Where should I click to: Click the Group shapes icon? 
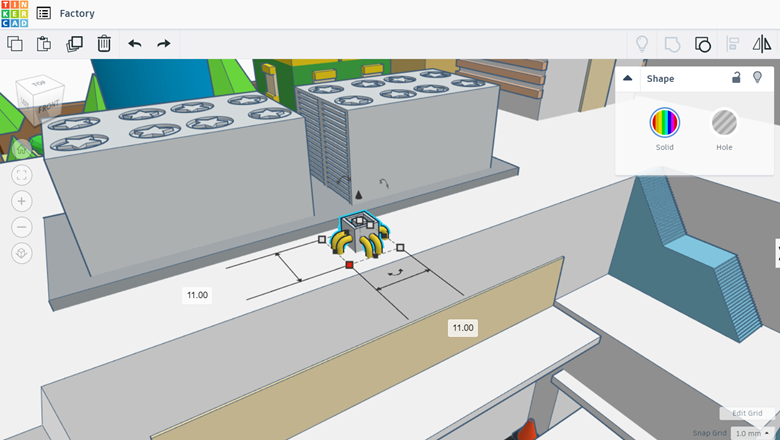[672, 44]
